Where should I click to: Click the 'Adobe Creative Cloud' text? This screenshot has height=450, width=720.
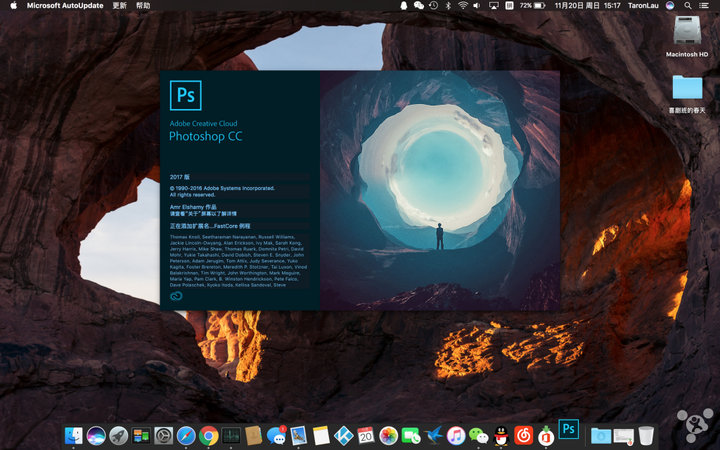point(203,124)
